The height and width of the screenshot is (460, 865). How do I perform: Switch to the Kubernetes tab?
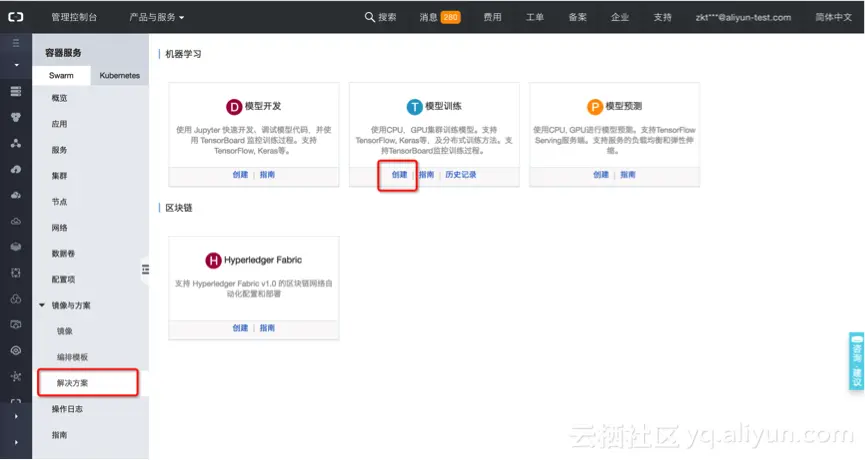point(120,76)
